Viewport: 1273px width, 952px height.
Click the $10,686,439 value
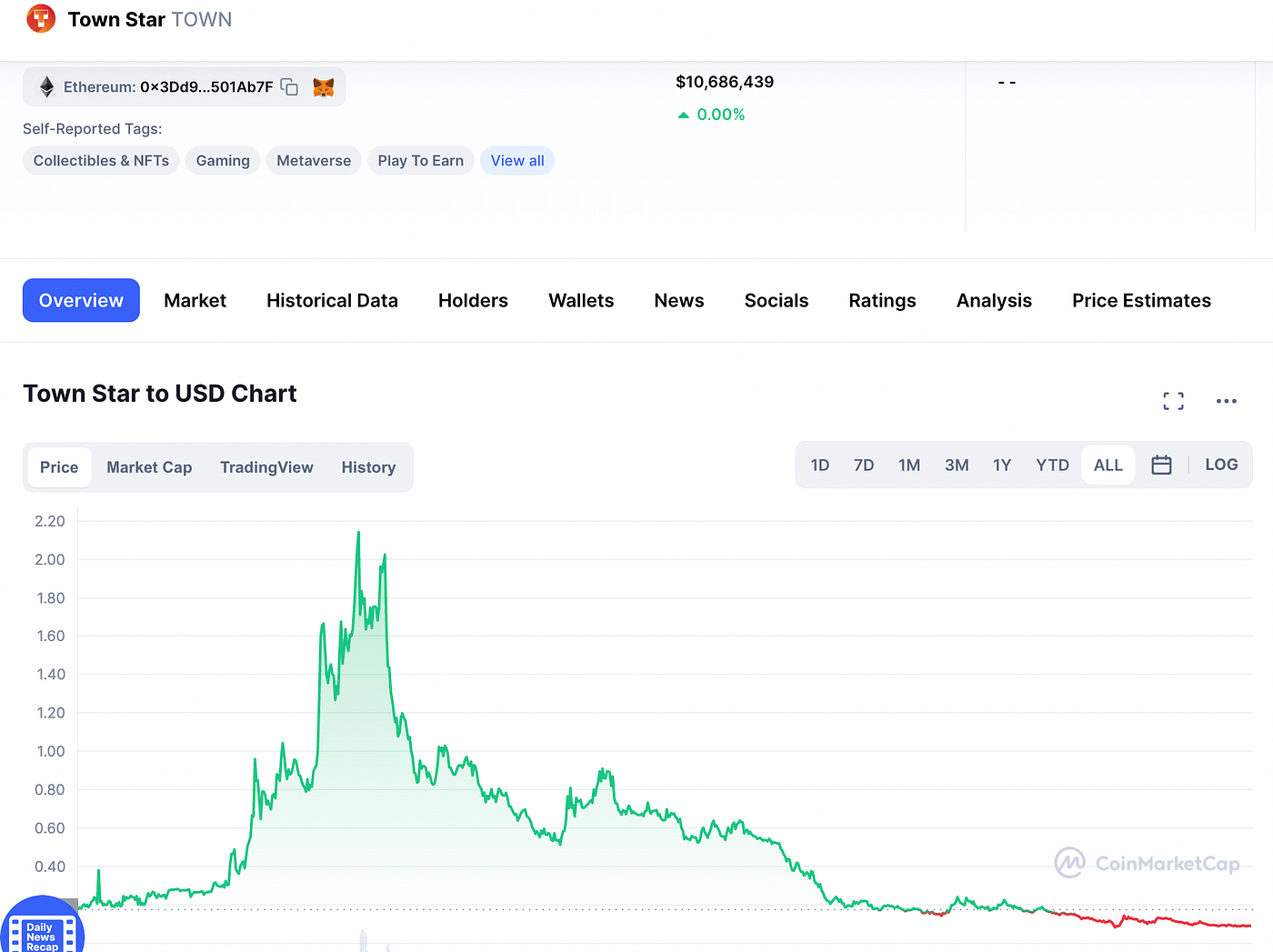pyautogui.click(x=725, y=82)
